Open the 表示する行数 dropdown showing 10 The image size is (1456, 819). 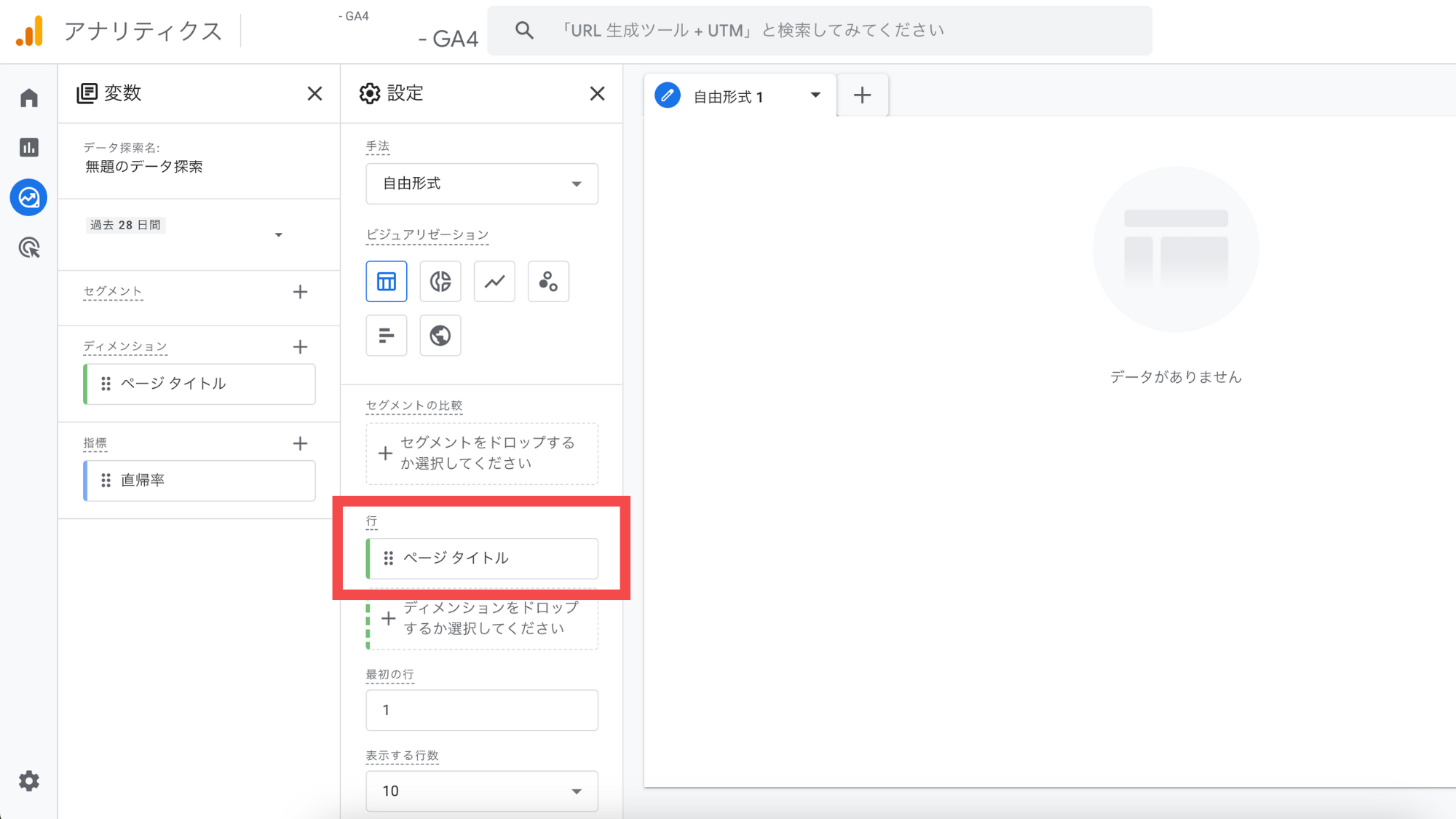pos(482,791)
